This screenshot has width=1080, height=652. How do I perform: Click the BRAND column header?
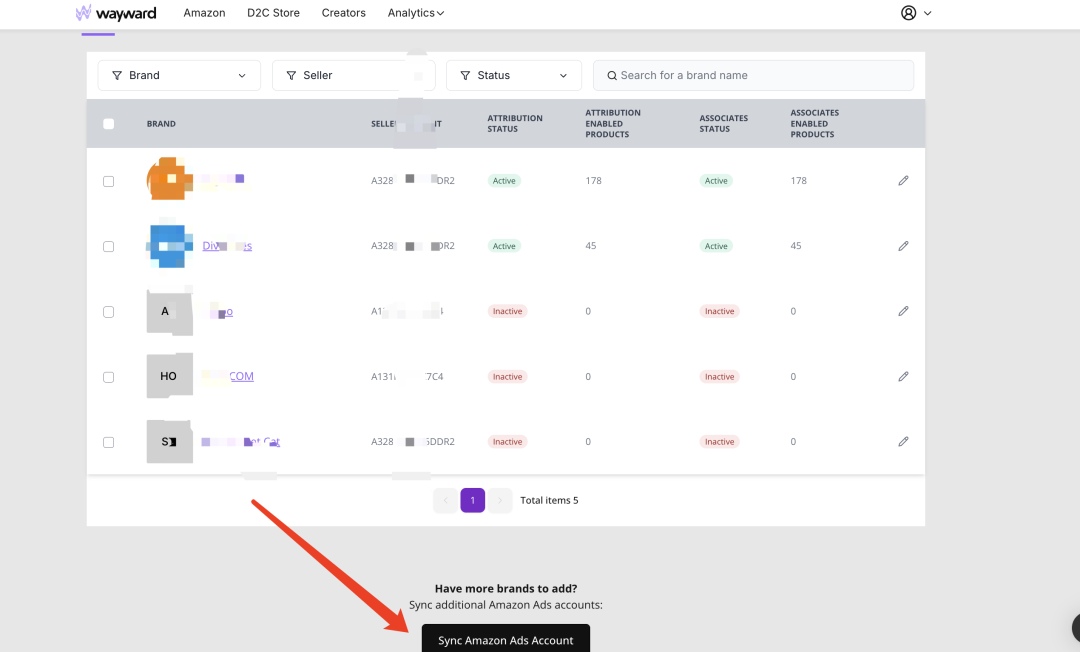pyautogui.click(x=161, y=124)
